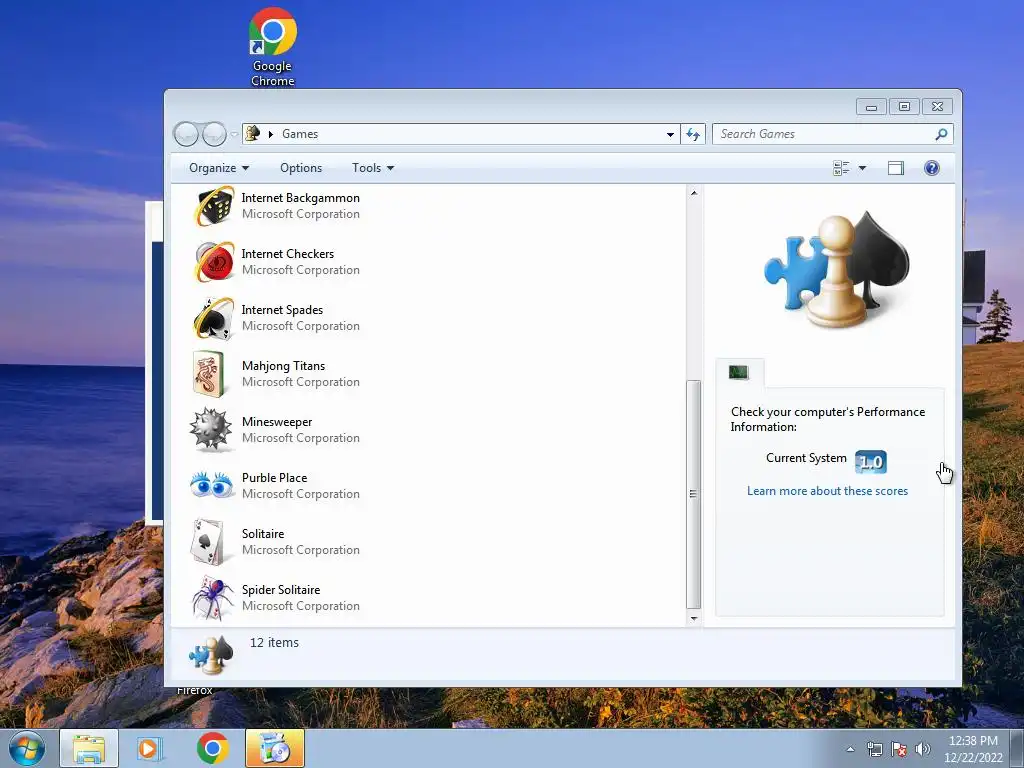1024x768 pixels.
Task: Launch Windows Media Player from taskbar
Action: [150, 748]
